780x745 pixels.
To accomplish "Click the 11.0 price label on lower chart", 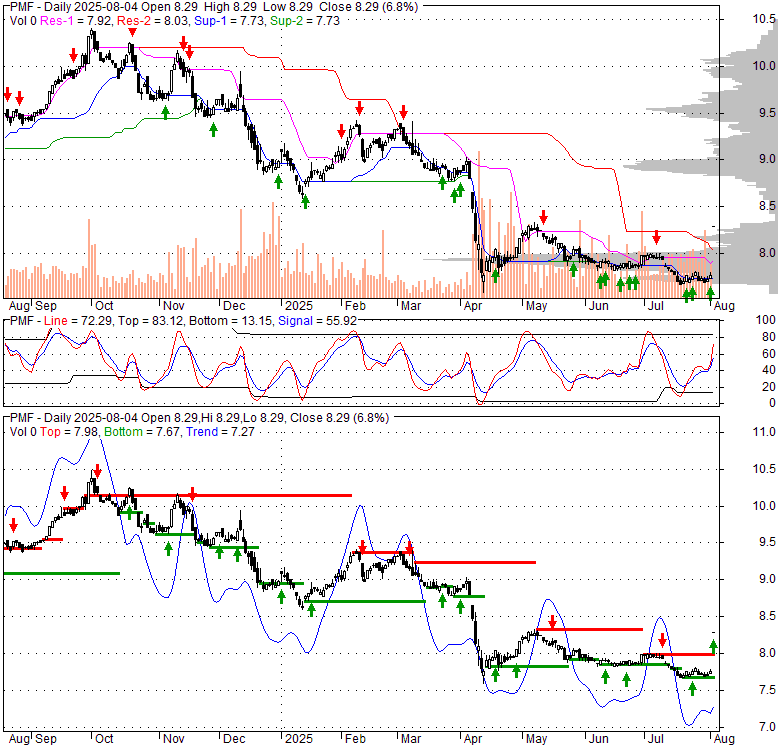I will (764, 432).
